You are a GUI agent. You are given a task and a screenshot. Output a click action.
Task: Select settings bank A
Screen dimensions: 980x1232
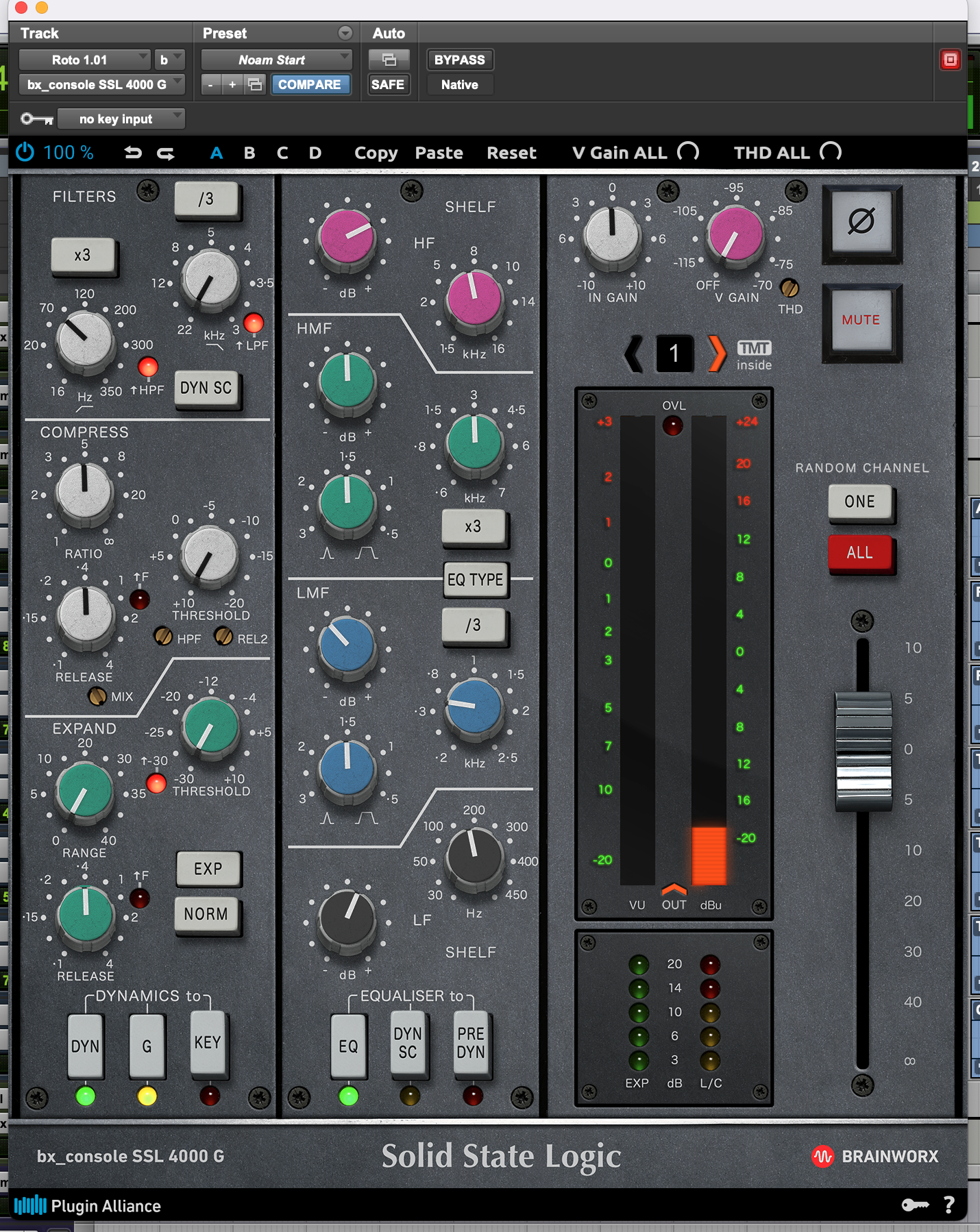click(217, 153)
